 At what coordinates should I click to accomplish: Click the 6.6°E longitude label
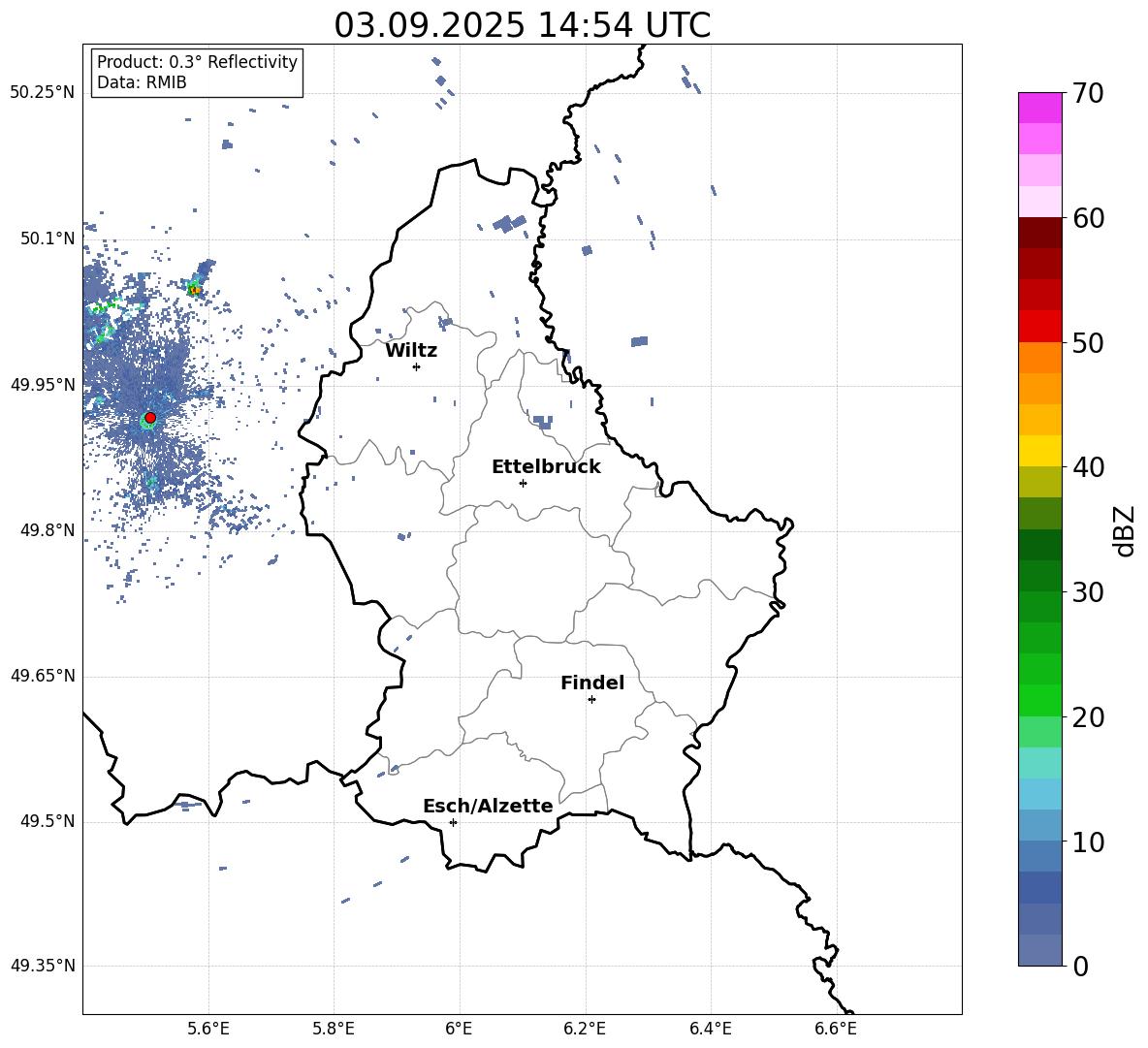pos(836,1030)
